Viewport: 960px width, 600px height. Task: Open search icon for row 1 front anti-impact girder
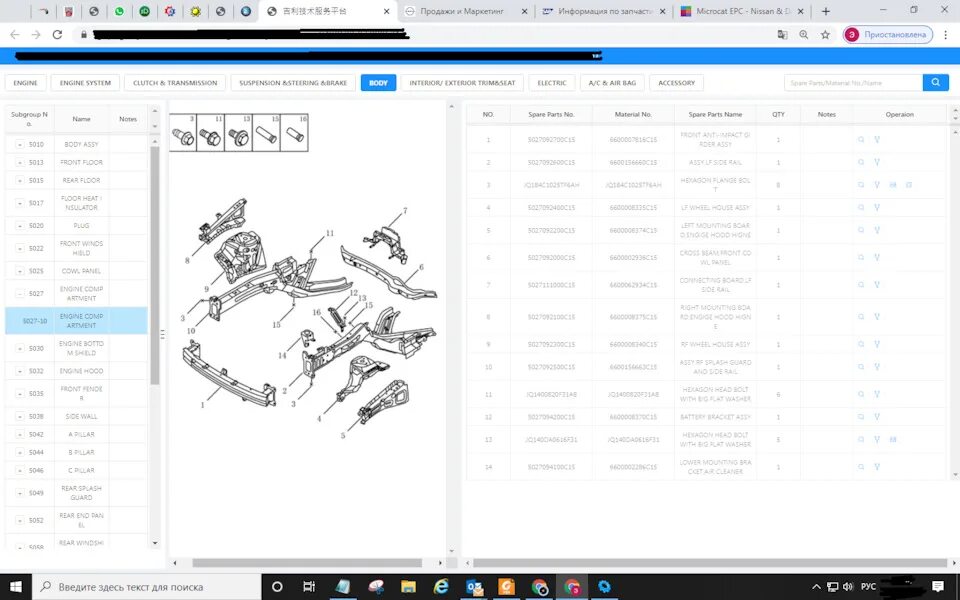(861, 140)
